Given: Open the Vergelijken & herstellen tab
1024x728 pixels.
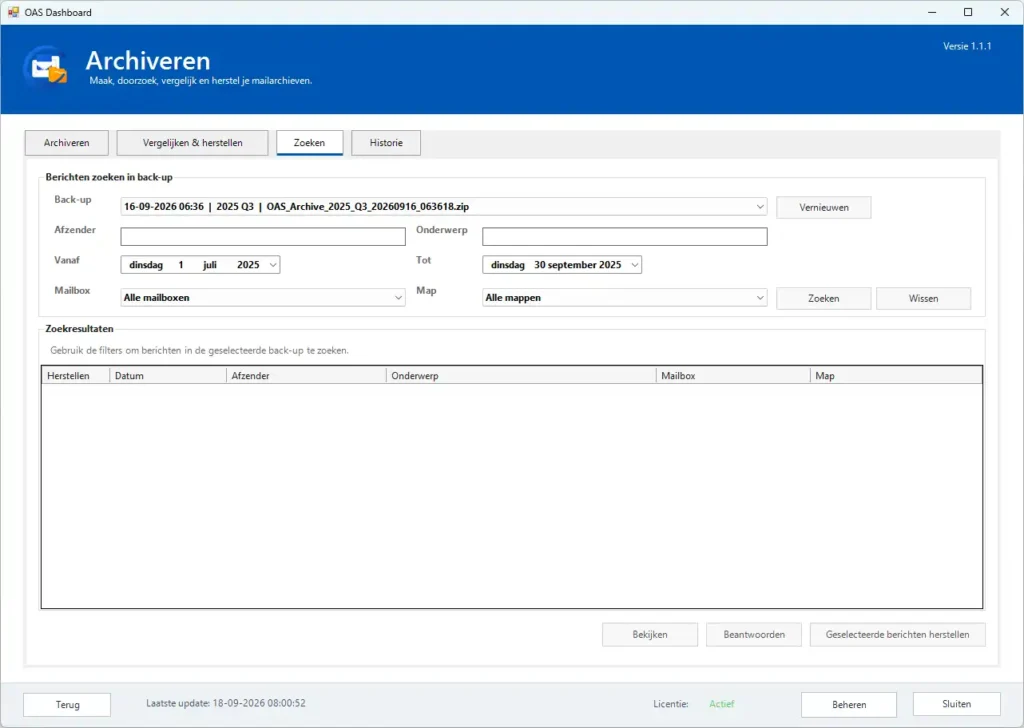Looking at the screenshot, I should tap(193, 143).
